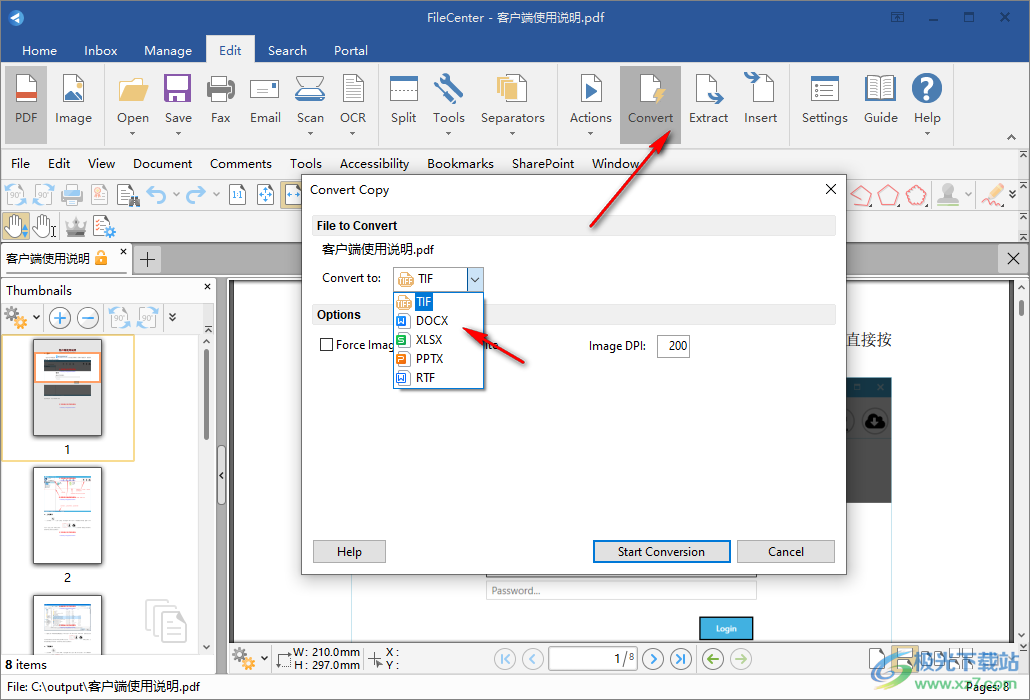Open the Manage ribbon tab
The width and height of the screenshot is (1030, 700).
point(168,51)
